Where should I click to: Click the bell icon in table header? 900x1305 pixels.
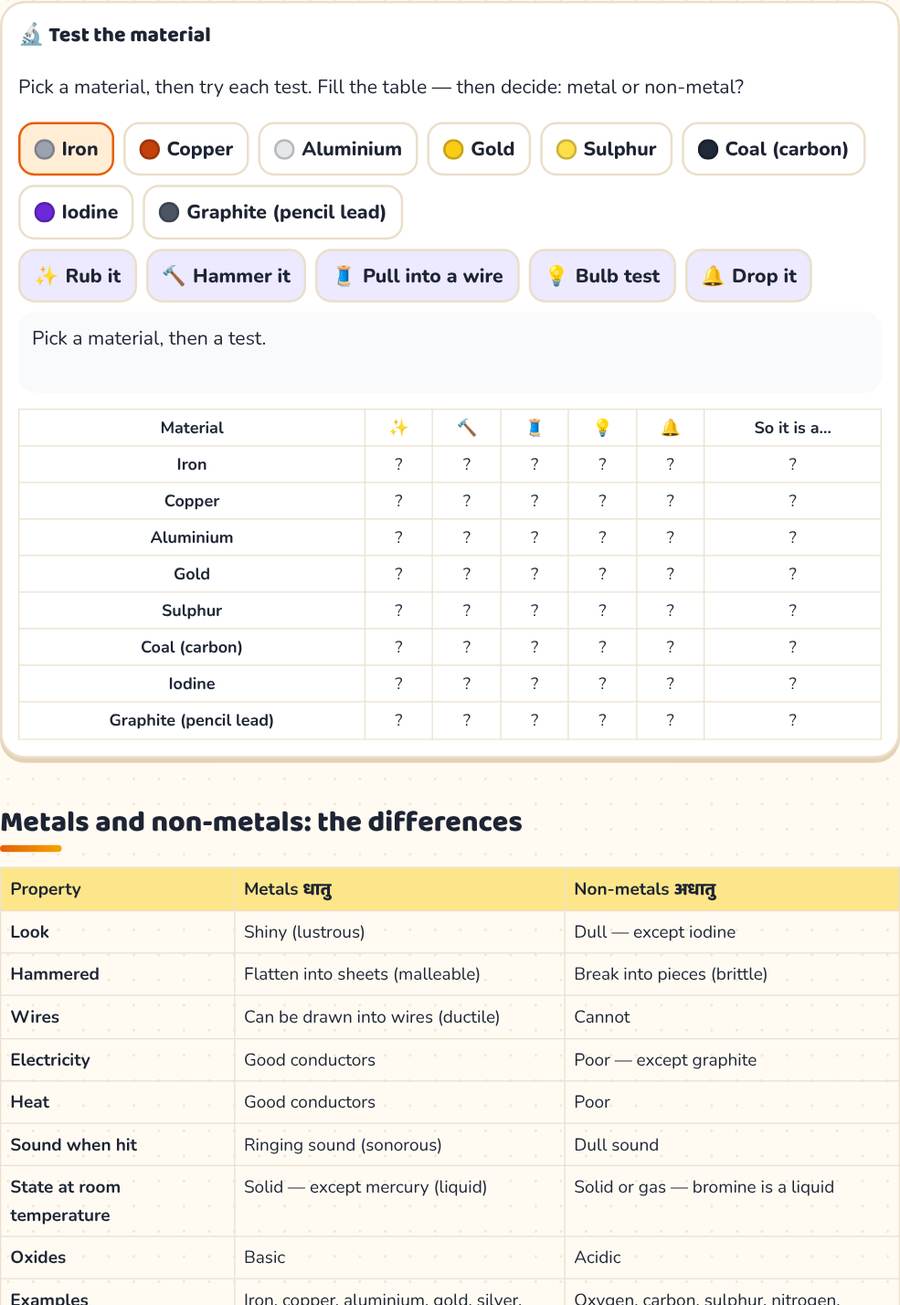(670, 428)
